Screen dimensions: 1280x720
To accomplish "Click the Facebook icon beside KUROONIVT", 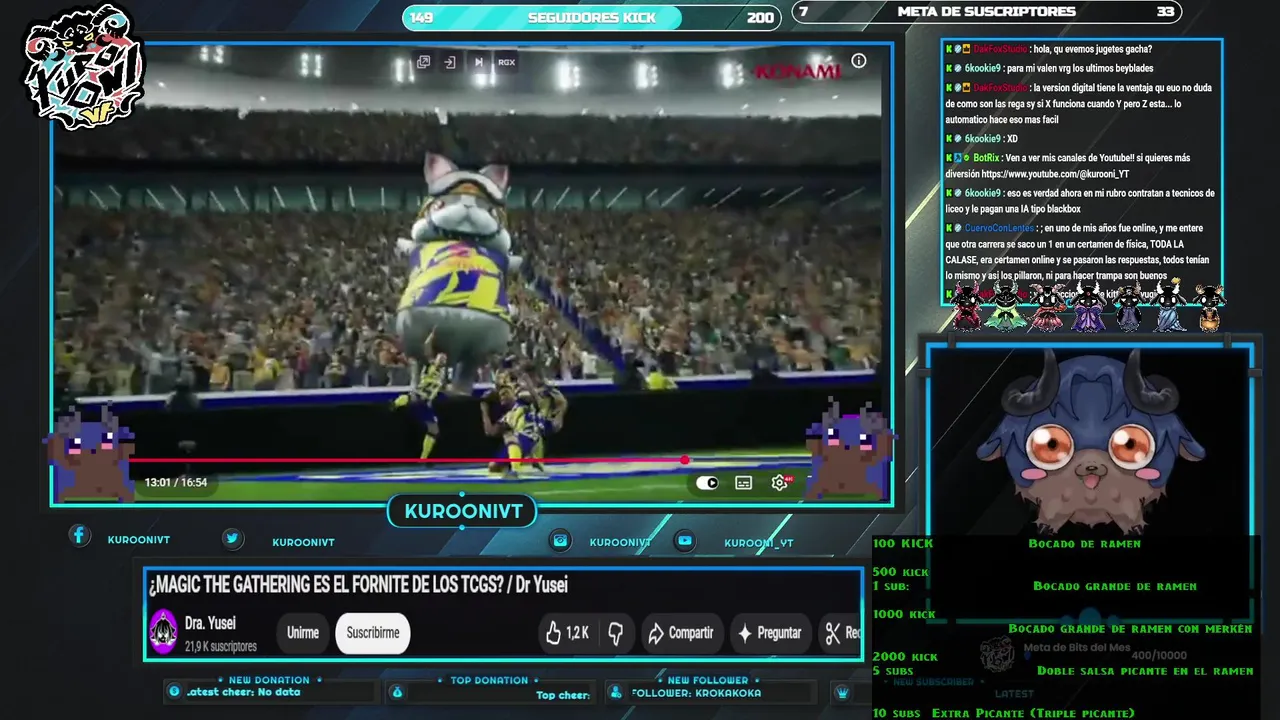I will [79, 535].
